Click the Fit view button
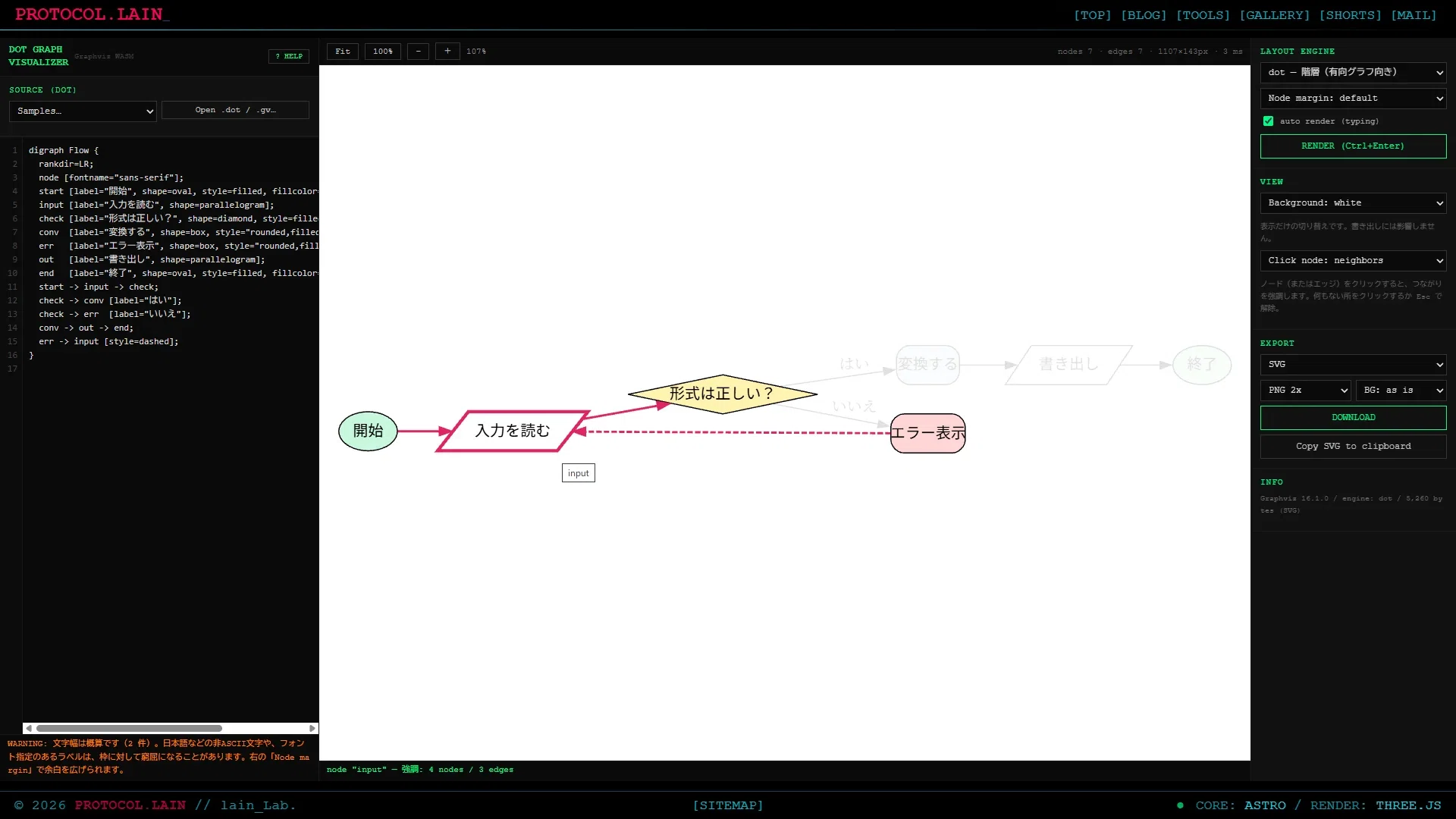Viewport: 1456px width, 819px height. 343,52
